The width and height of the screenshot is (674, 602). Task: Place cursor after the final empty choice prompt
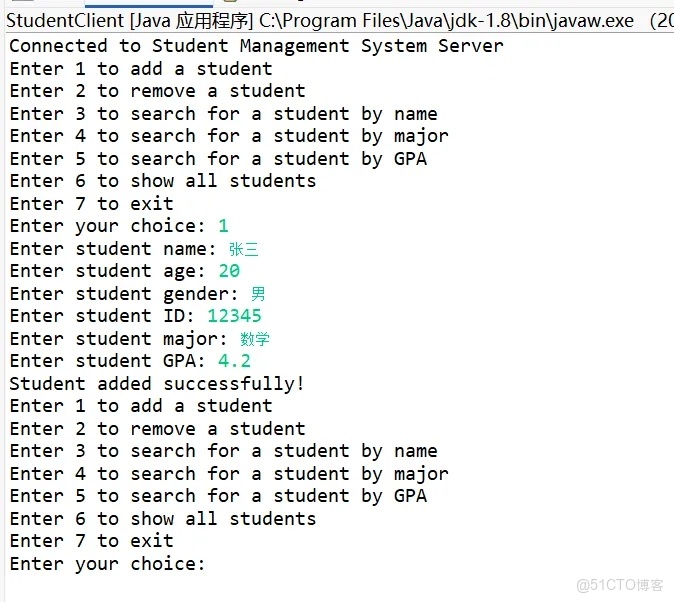coord(212,564)
